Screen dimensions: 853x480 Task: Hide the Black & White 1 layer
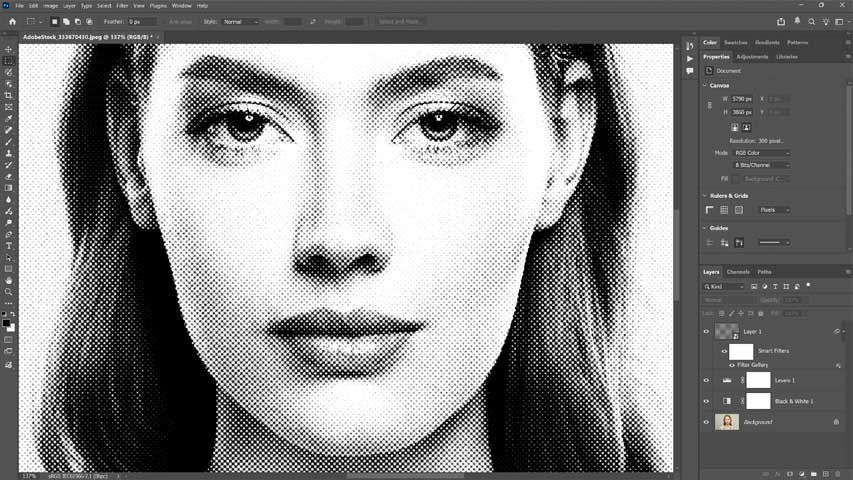[706, 401]
